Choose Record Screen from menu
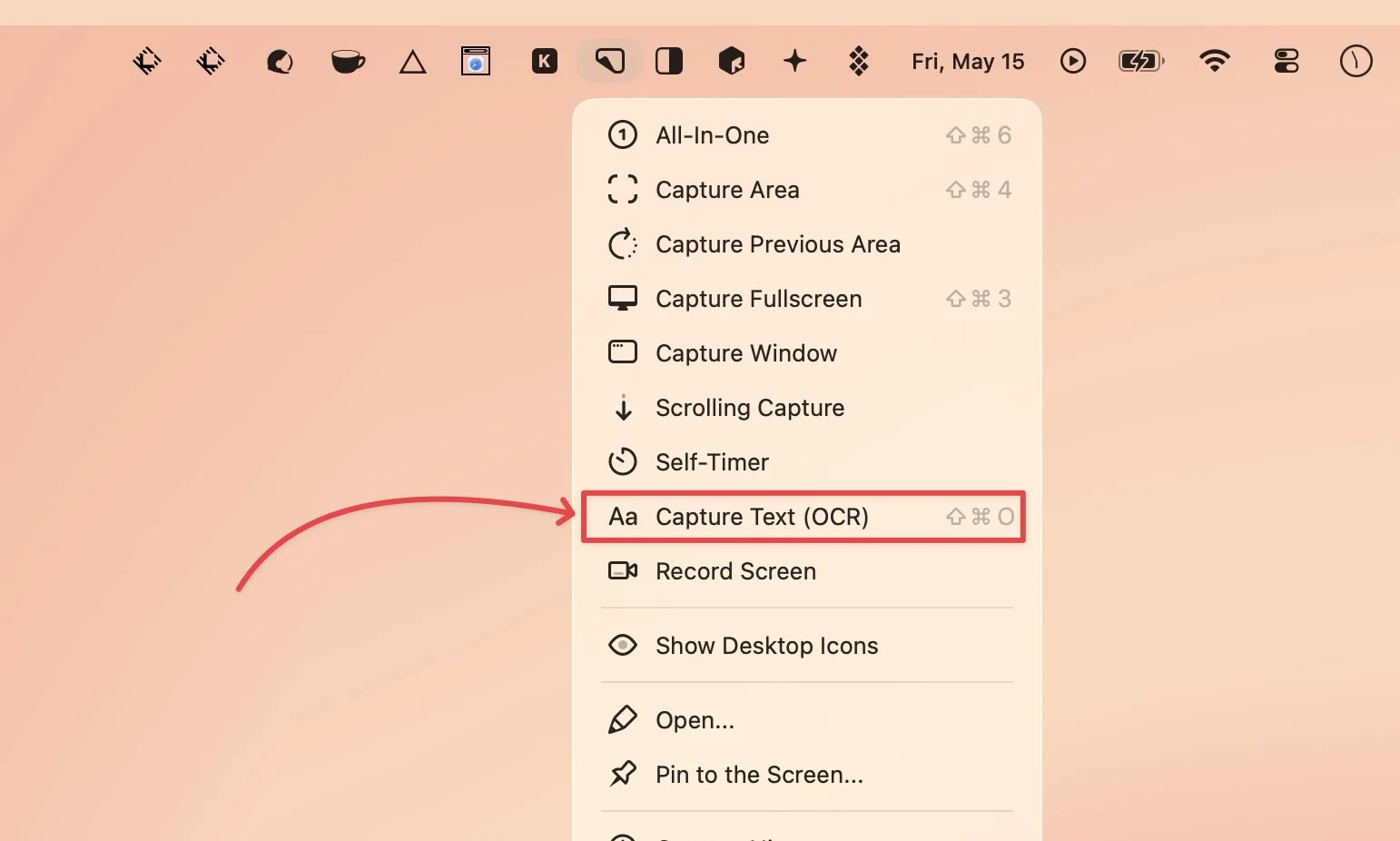Image resolution: width=1400 pixels, height=841 pixels. 807,571
